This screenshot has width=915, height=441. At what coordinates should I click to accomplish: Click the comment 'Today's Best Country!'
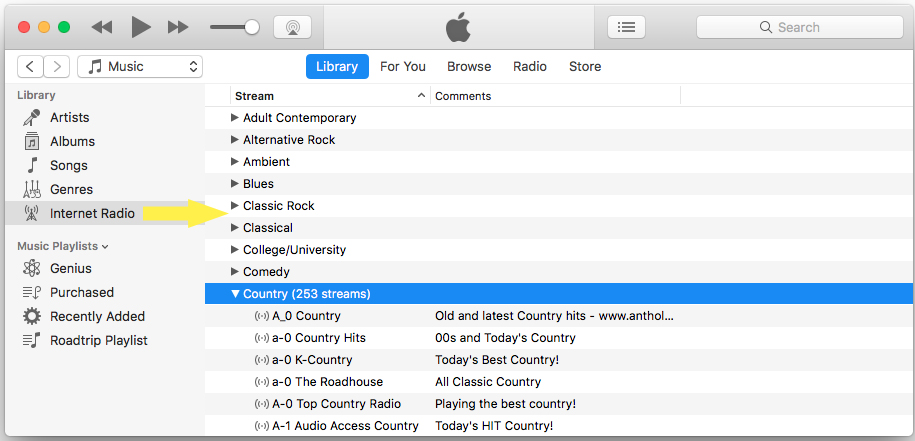497,360
